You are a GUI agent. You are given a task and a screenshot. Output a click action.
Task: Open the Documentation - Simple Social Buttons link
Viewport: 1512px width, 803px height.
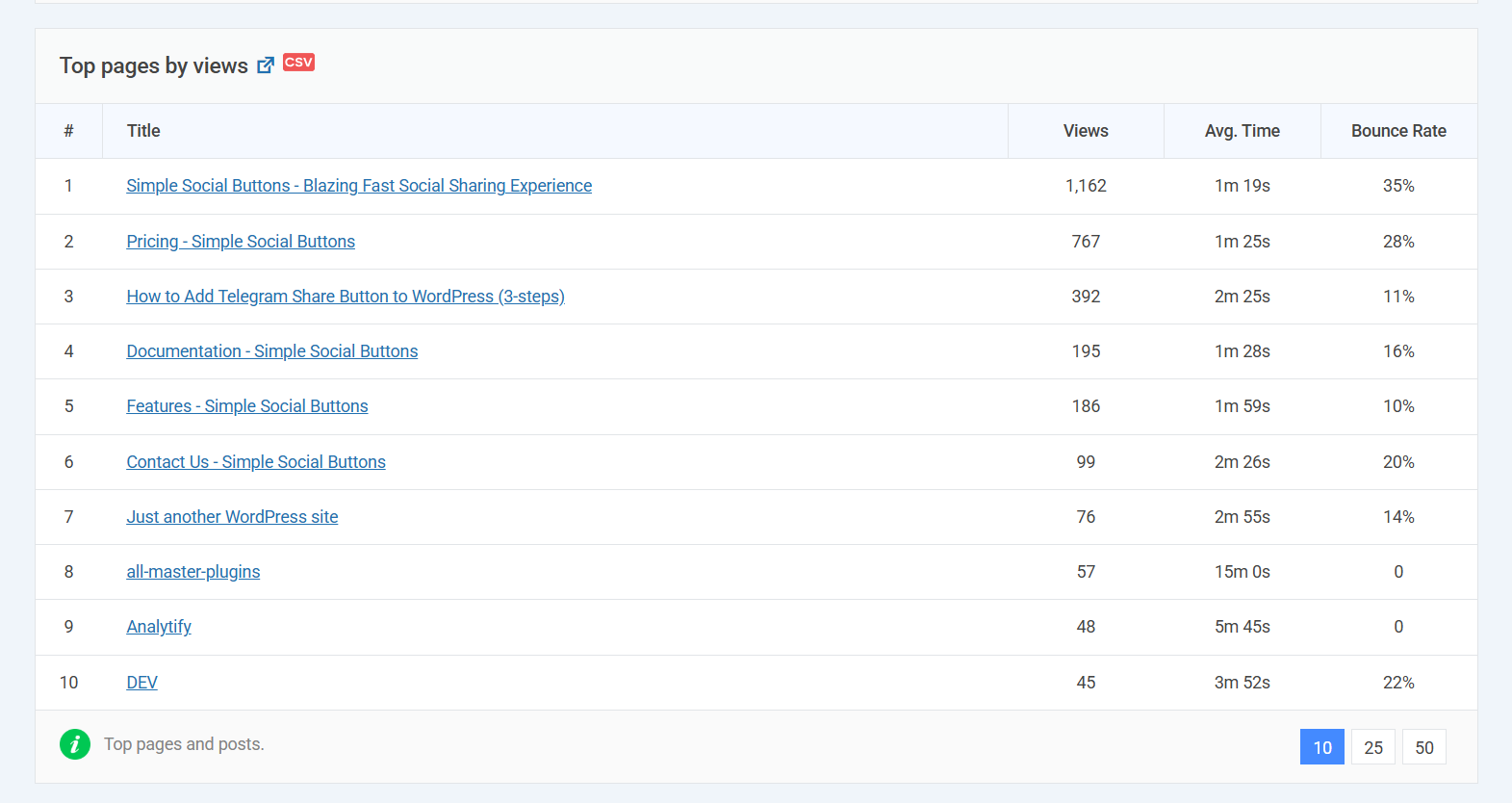coord(272,351)
